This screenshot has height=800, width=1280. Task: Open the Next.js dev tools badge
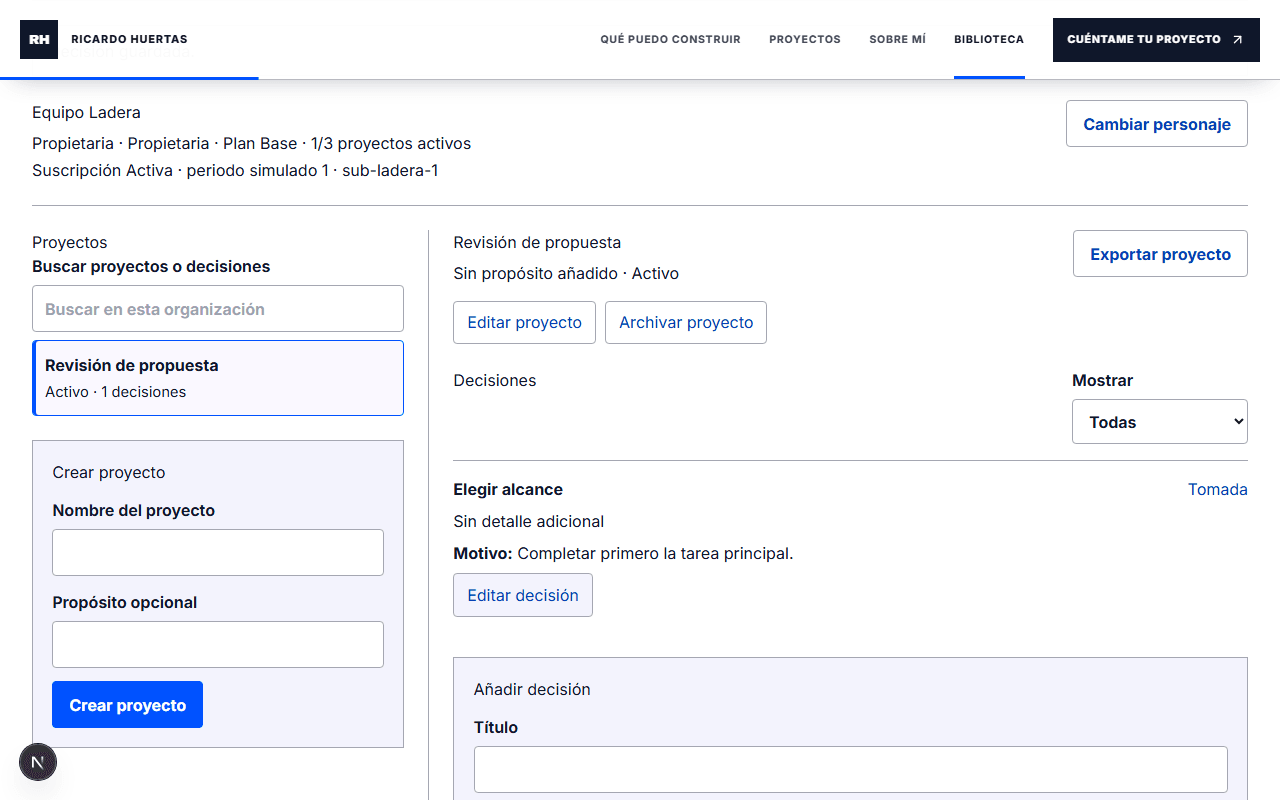click(x=38, y=763)
